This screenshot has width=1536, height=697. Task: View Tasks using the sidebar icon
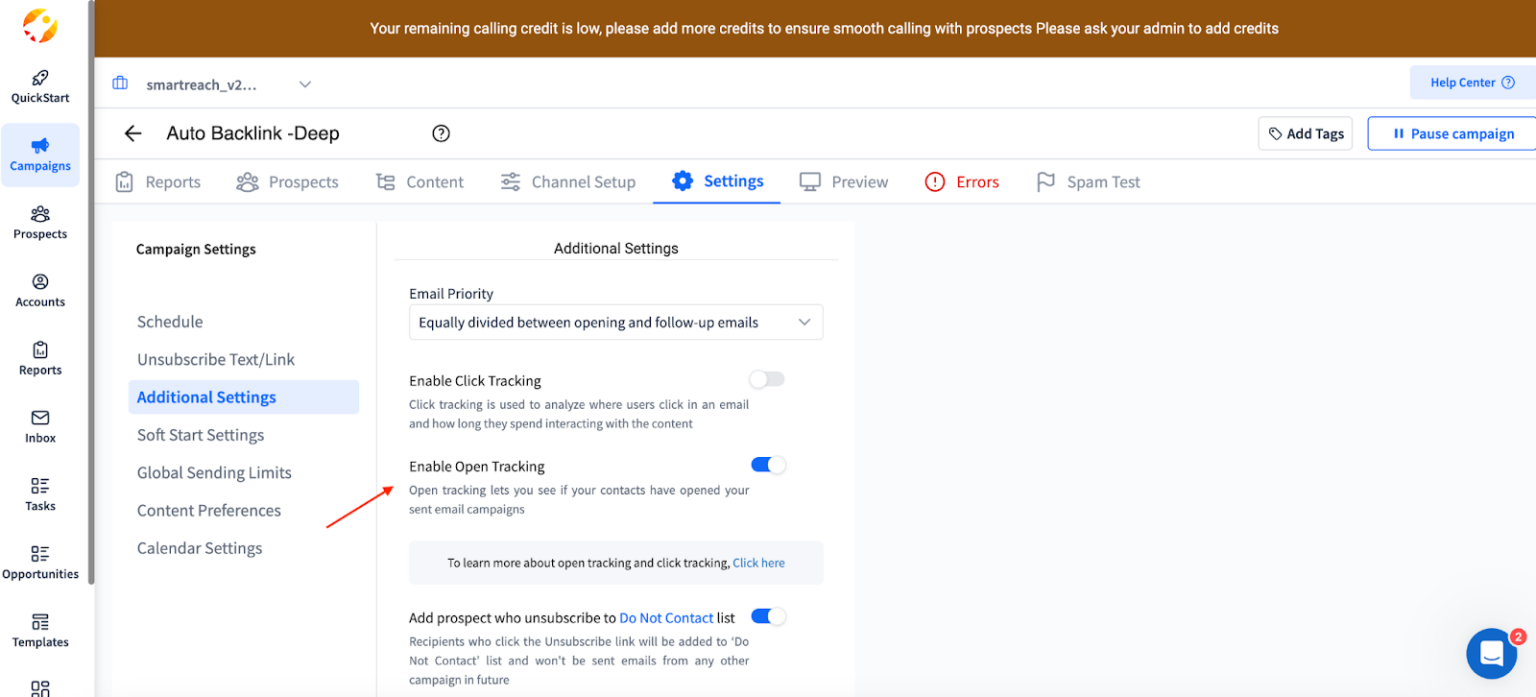point(40,494)
